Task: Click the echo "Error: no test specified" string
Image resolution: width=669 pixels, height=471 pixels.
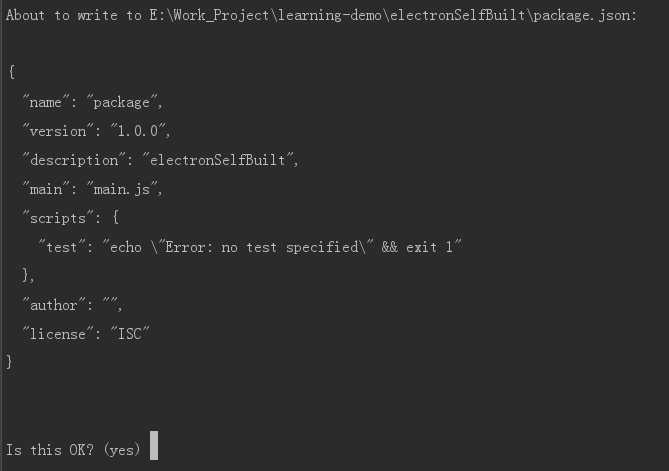Action: 279,247
